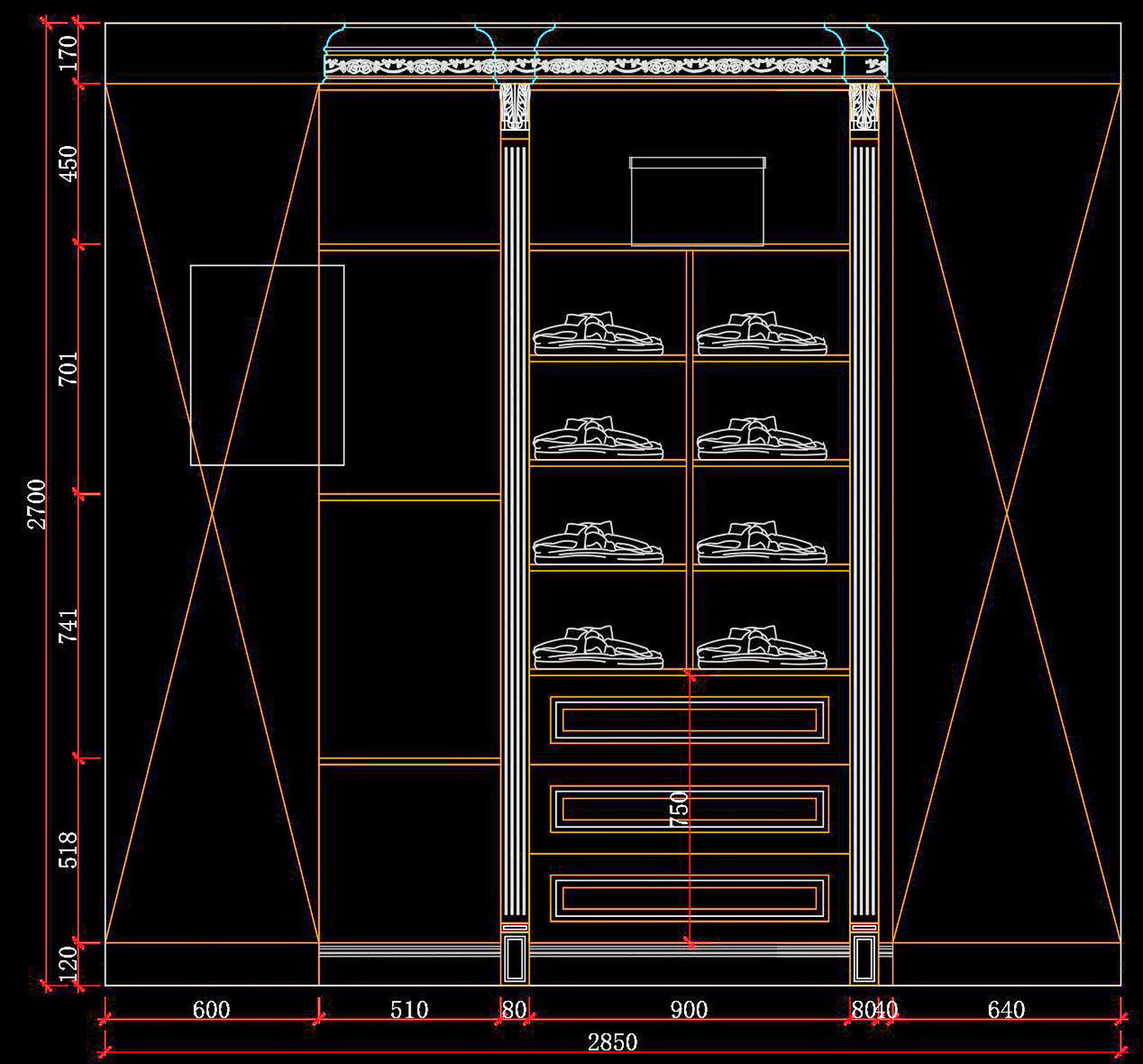Select the white rectangle on left door

(267, 365)
